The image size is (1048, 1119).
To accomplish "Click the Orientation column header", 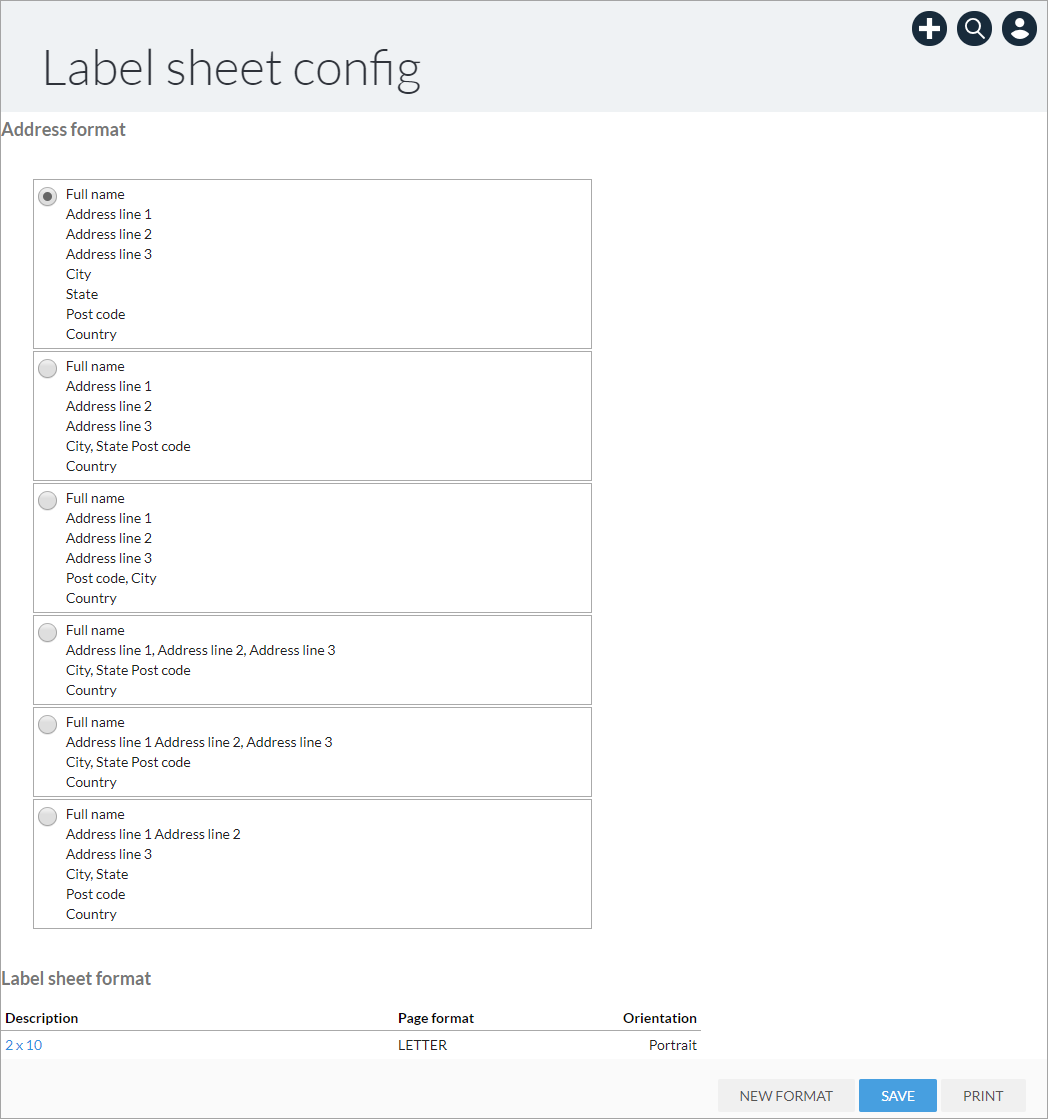I will tap(660, 1018).
